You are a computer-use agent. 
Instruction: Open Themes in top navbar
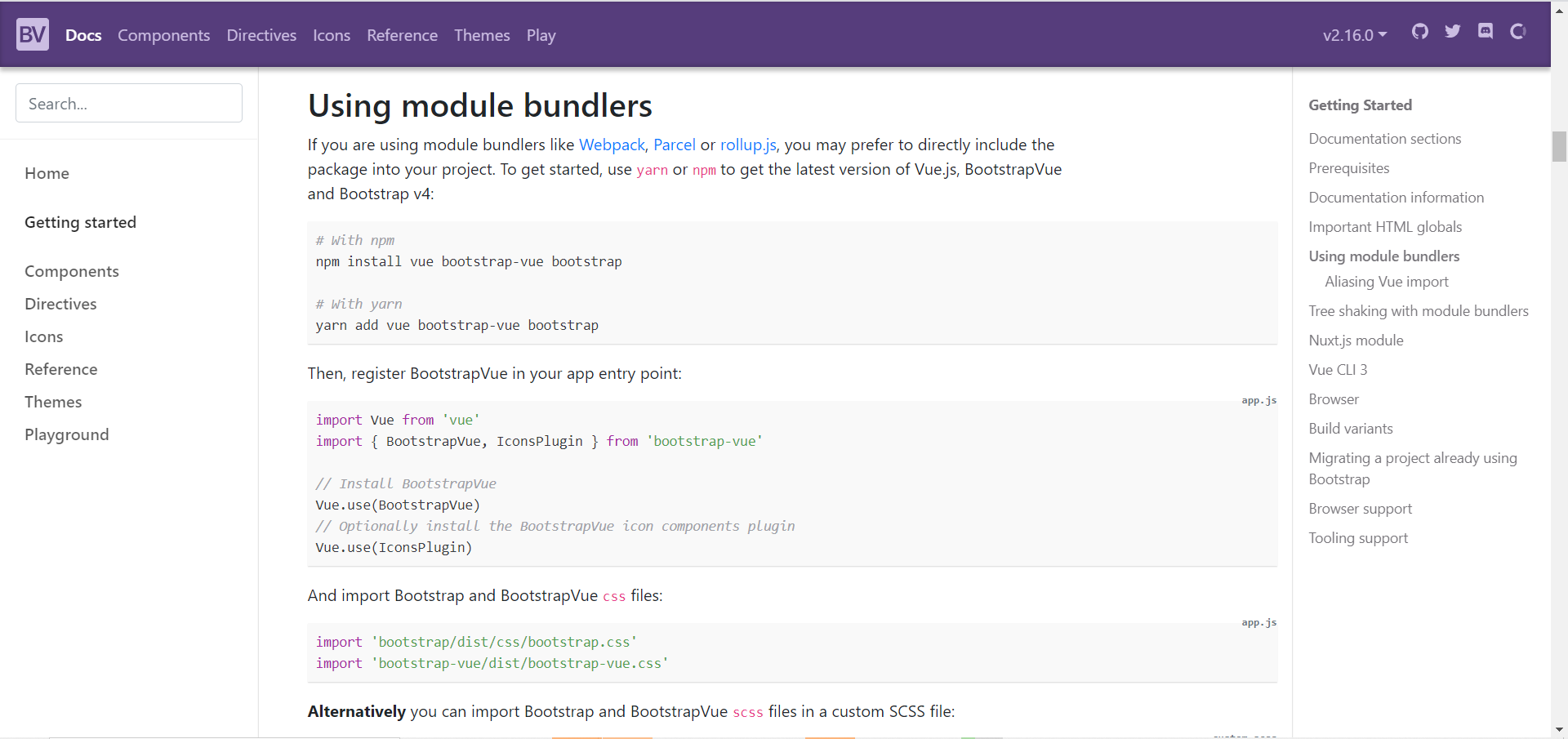pyautogui.click(x=482, y=35)
